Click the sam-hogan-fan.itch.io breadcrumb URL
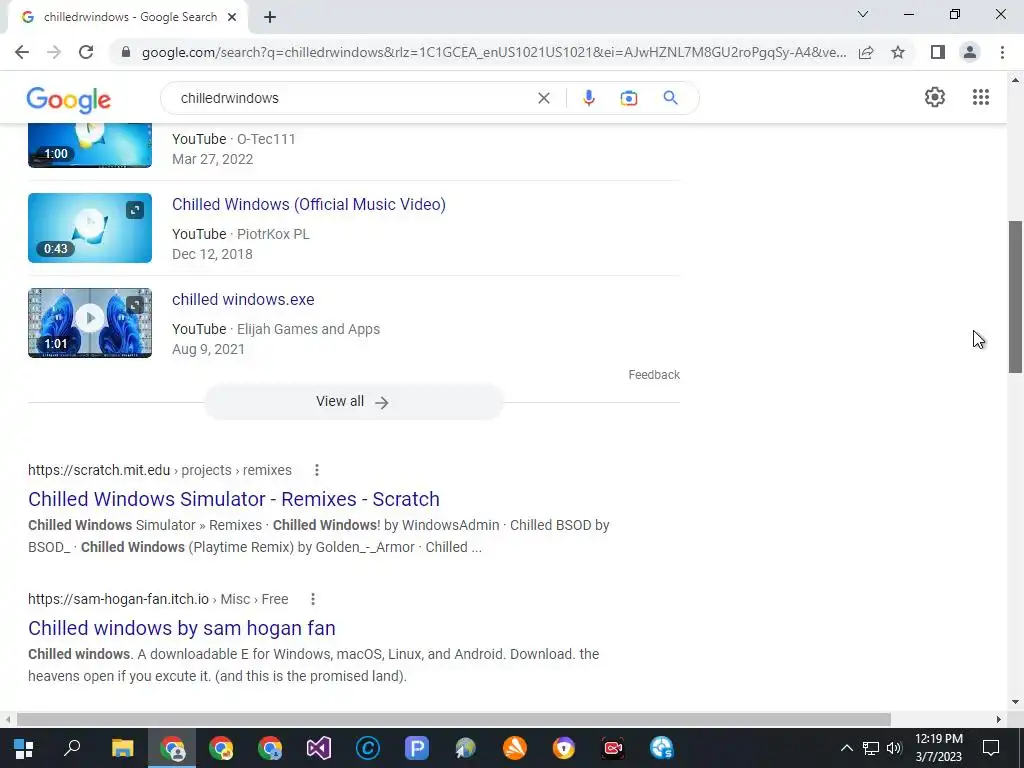 pyautogui.click(x=158, y=599)
